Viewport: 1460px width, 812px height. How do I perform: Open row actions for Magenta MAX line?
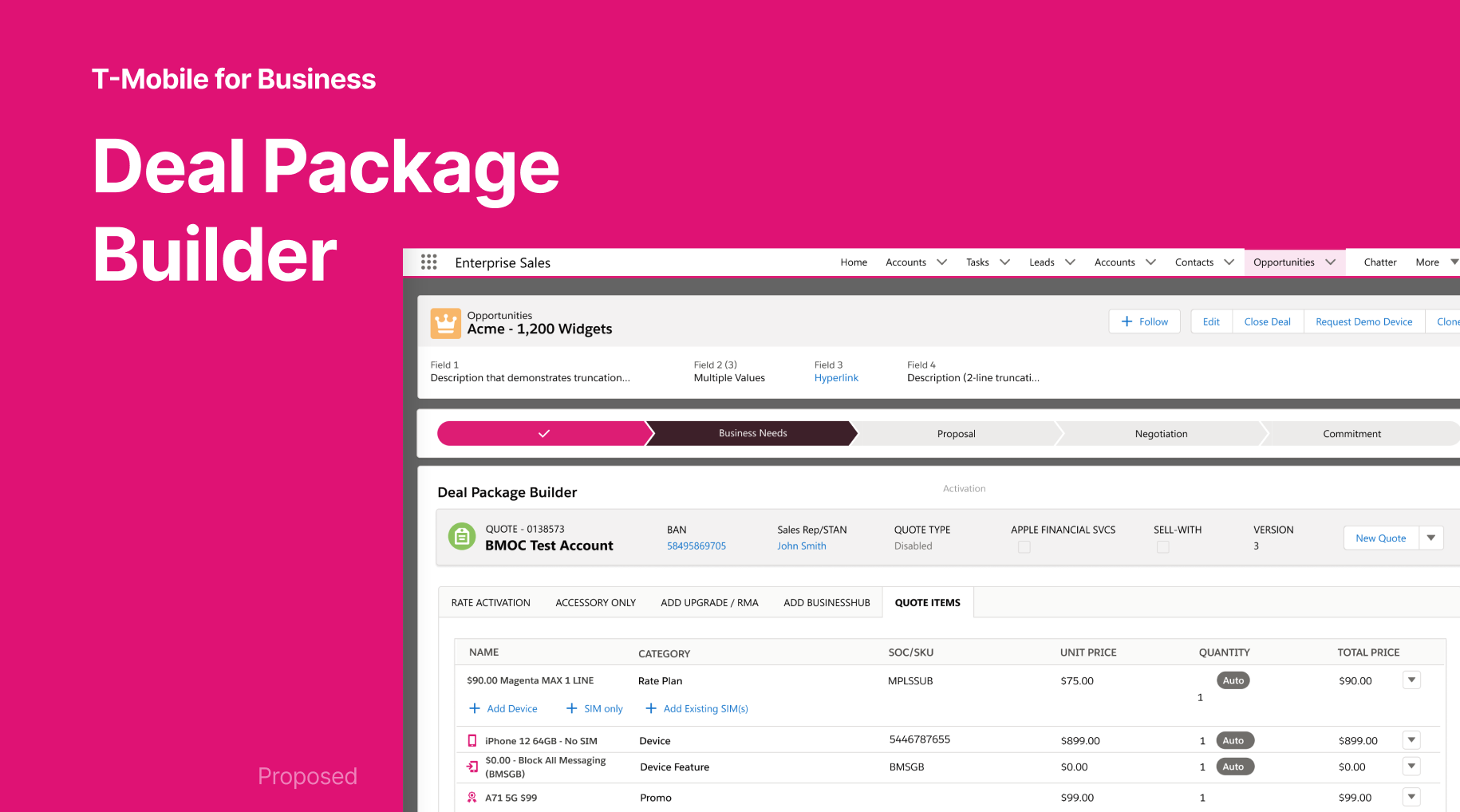click(1411, 680)
